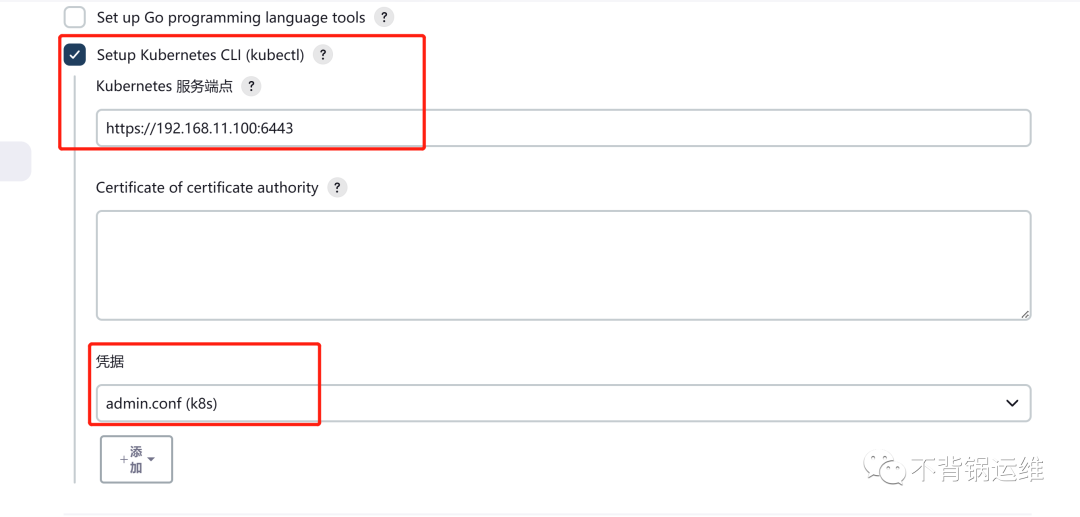
Task: Click the 添加 button text
Action: tap(136, 460)
